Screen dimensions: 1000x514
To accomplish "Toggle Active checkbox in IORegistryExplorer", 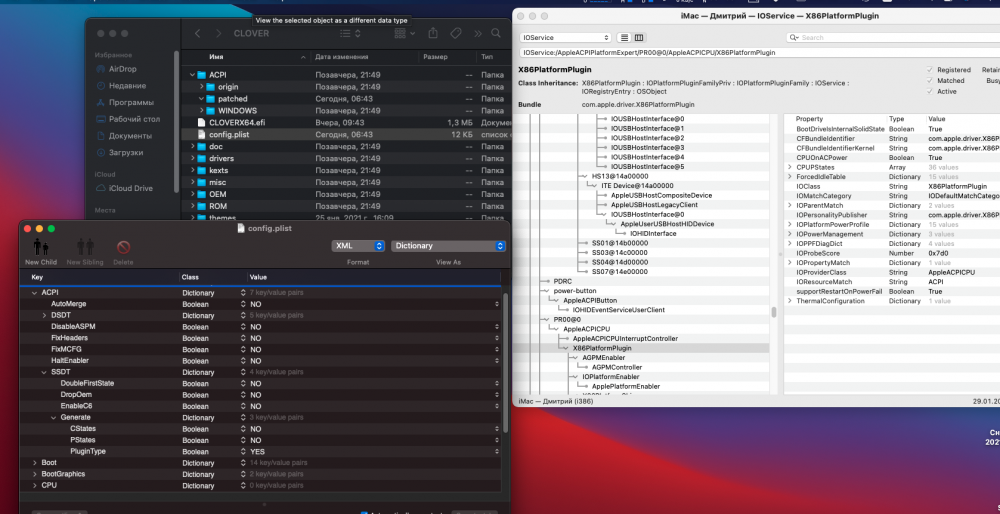I will tap(930, 91).
